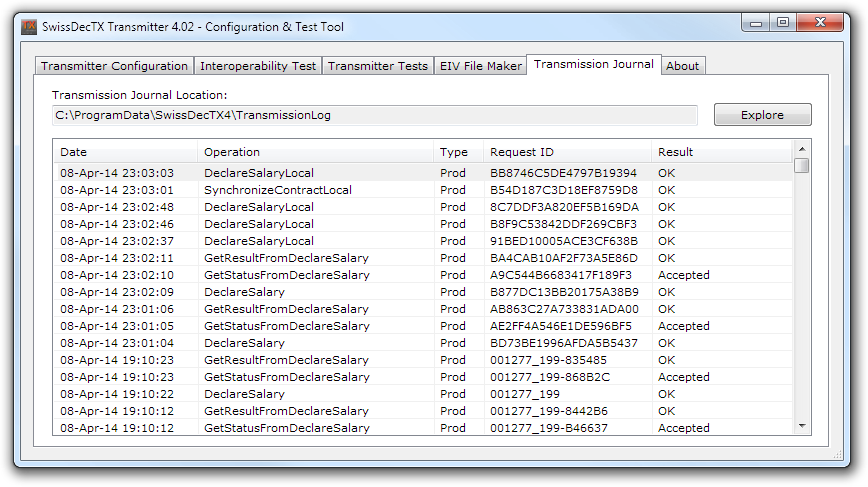
Task: Click the Type column header
Action: (x=457, y=152)
